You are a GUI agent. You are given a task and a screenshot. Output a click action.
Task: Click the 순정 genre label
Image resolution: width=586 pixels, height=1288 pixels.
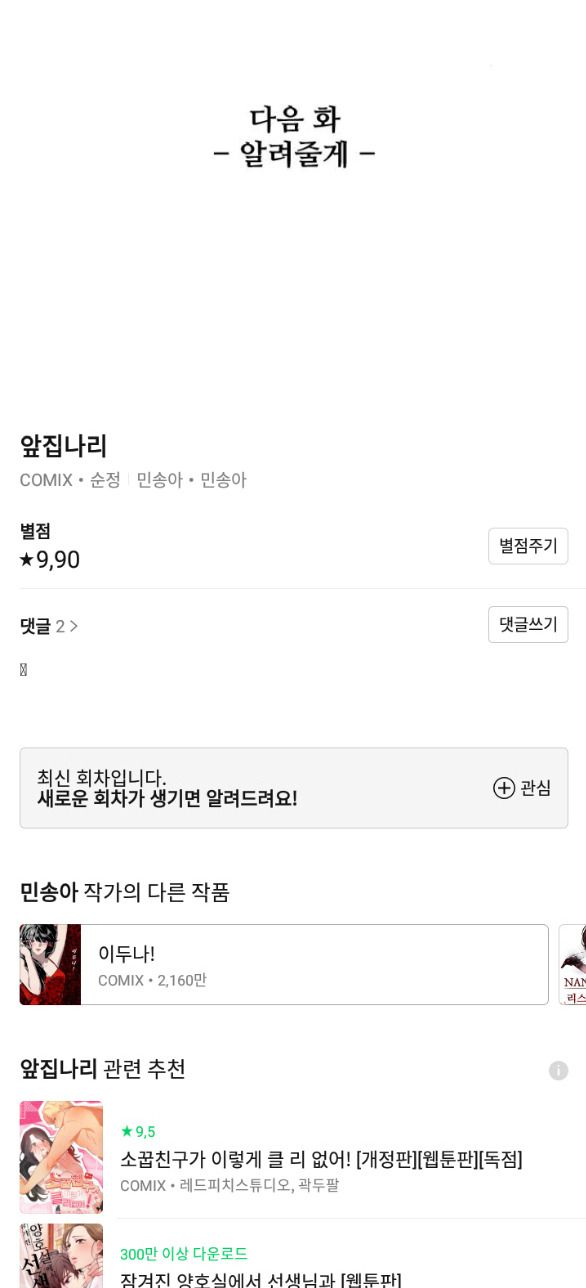(105, 480)
